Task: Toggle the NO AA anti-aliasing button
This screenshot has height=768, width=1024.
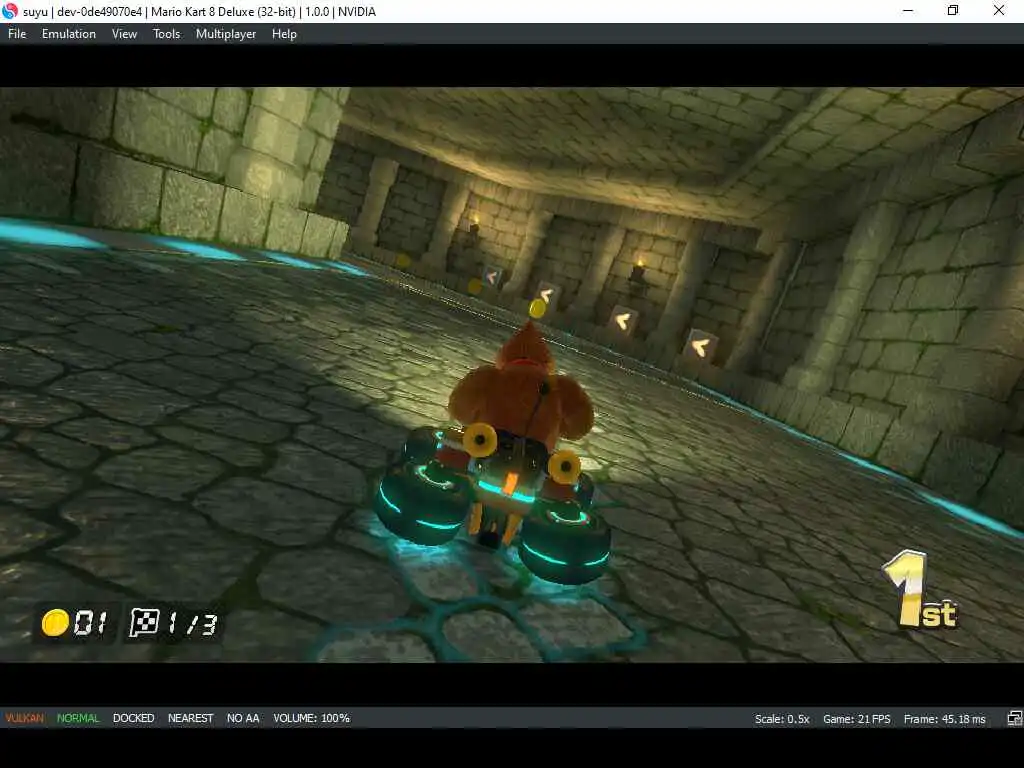Action: (243, 718)
